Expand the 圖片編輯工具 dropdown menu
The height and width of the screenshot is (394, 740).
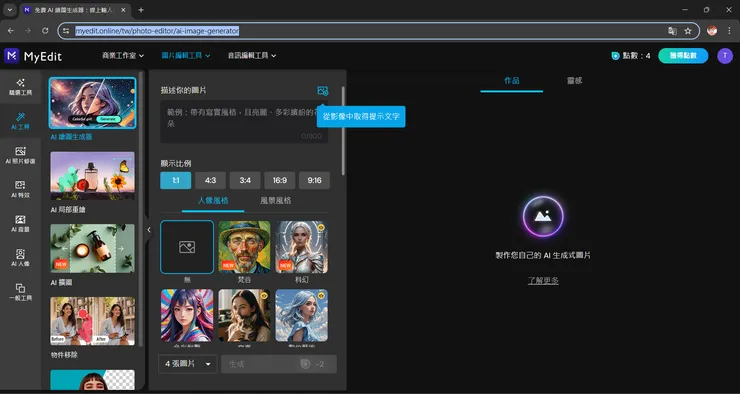point(186,56)
